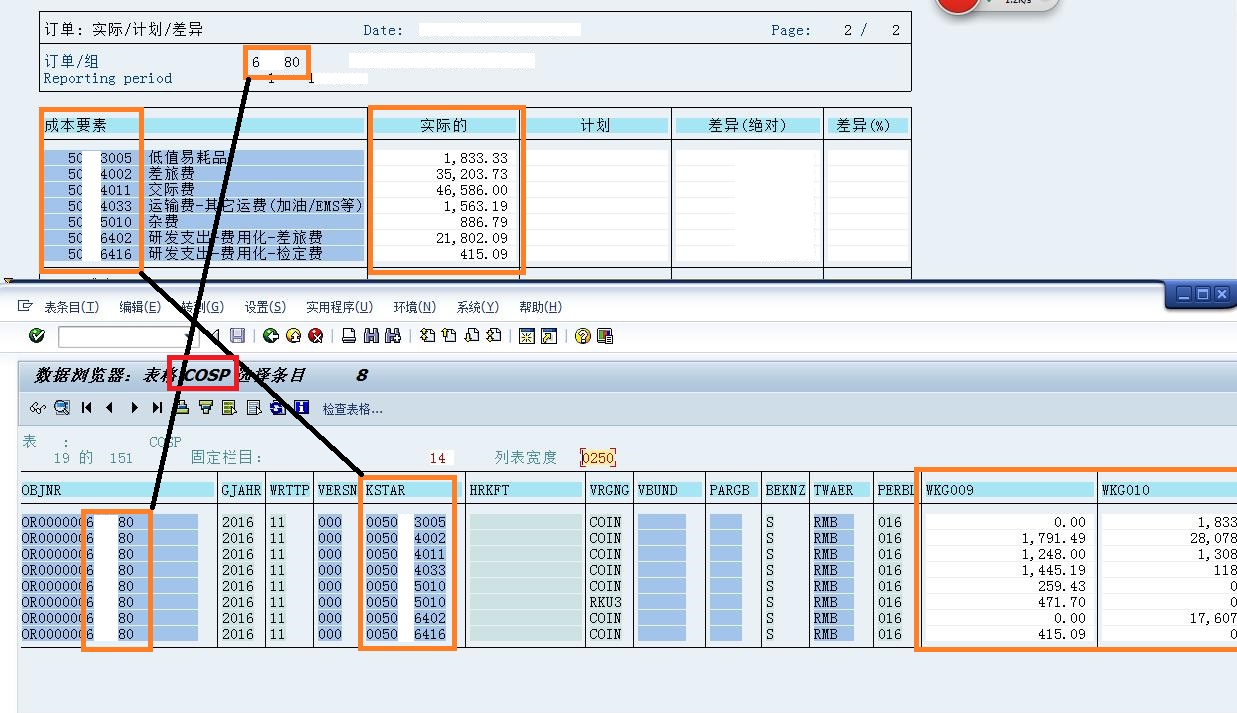
Task: Jump to last entry arrow icon
Action: coord(157,407)
